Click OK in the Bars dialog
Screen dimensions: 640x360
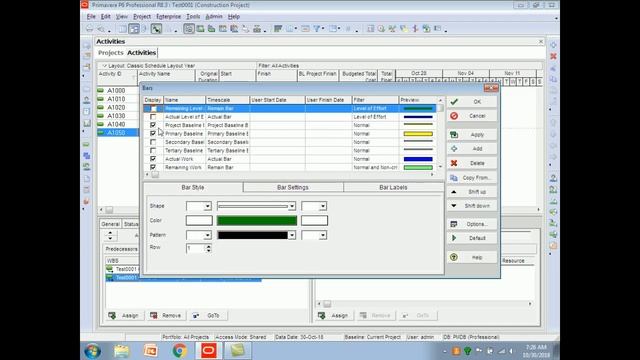tap(472, 102)
